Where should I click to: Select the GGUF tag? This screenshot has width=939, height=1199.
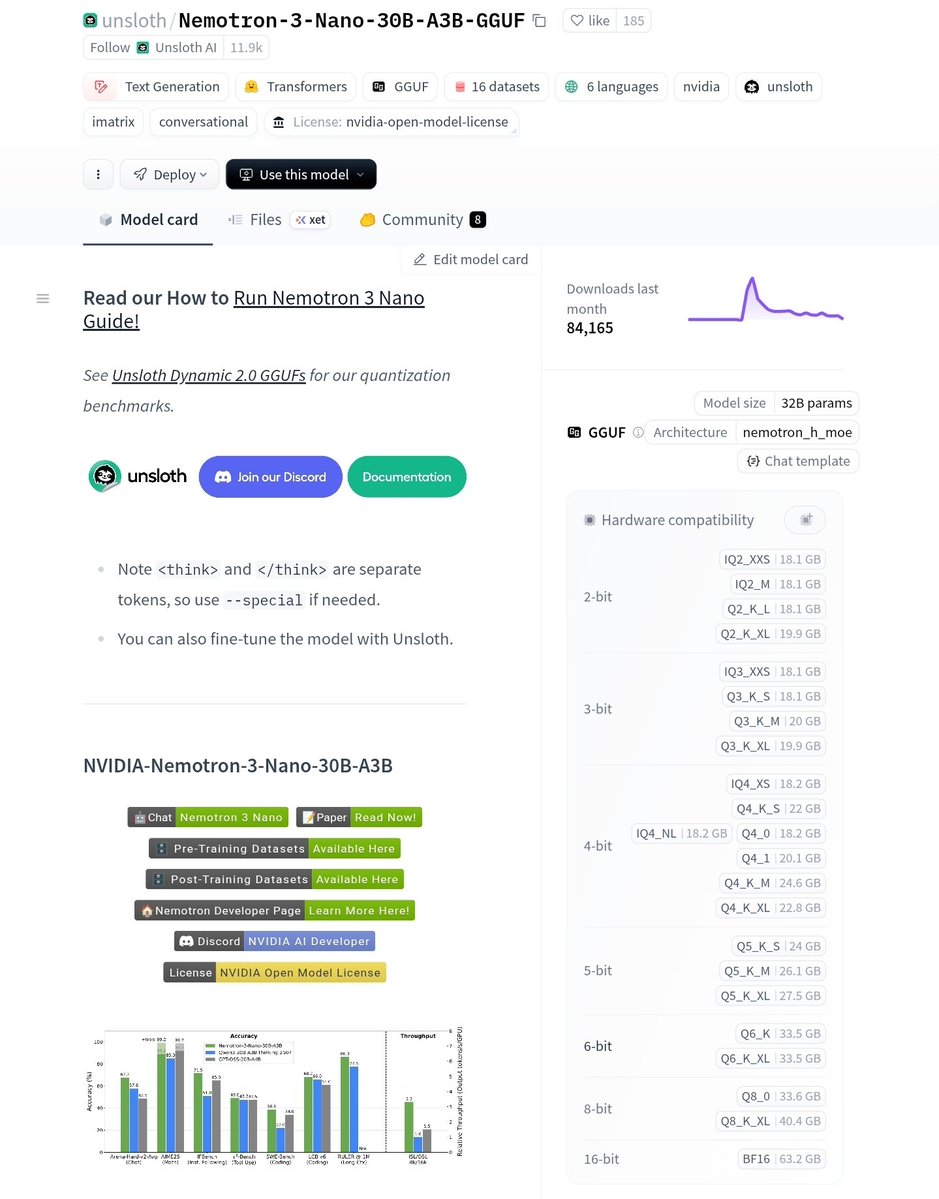[400, 86]
